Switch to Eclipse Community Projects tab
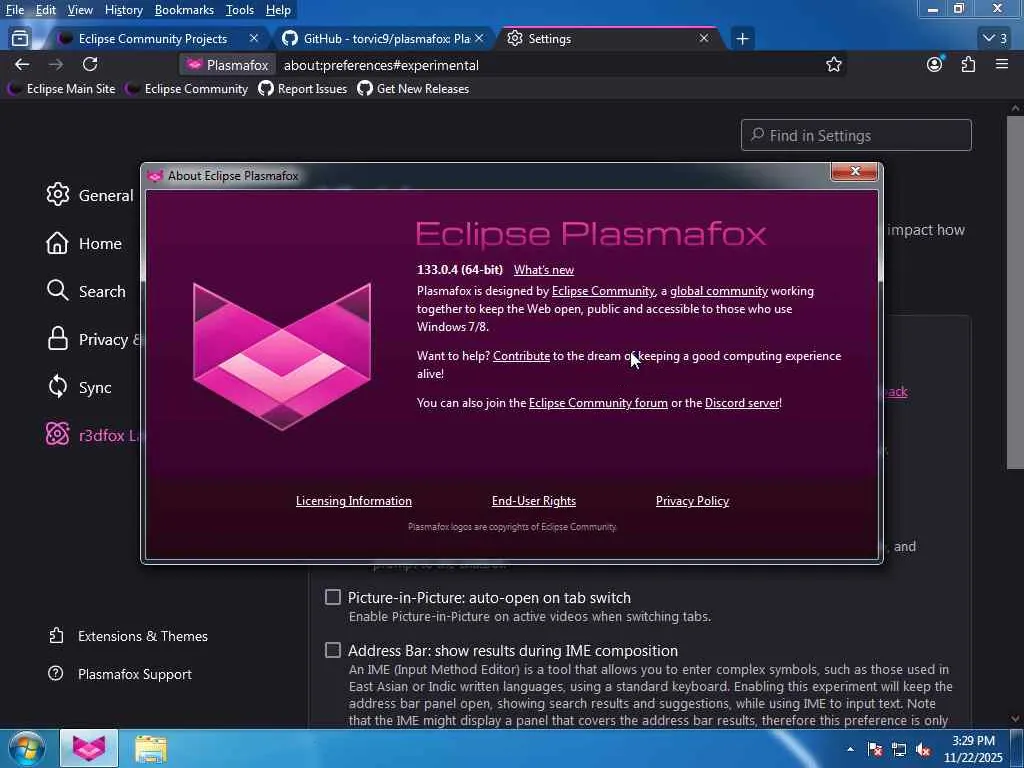The height and width of the screenshot is (768, 1024). coord(152,39)
